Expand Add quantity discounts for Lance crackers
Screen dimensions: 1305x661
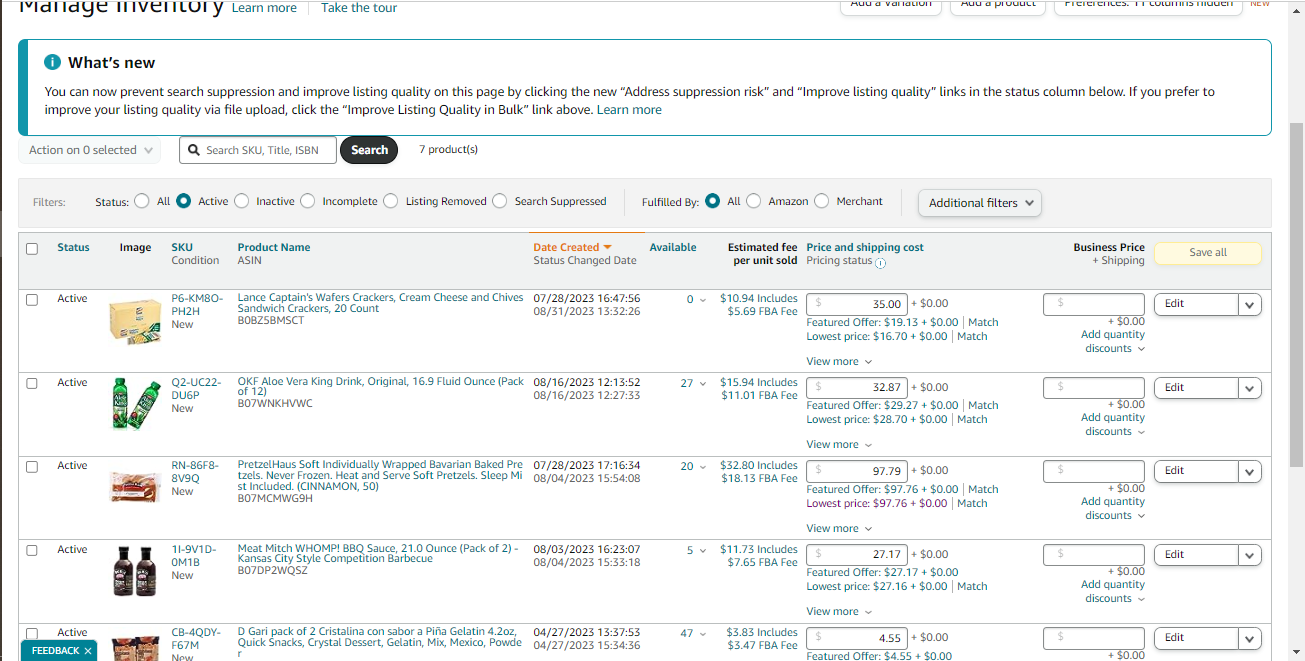1113,341
